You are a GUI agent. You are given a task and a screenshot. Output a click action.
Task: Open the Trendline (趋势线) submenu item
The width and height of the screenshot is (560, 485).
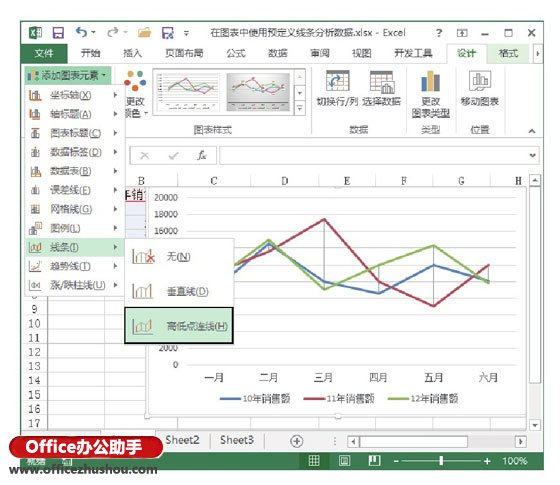pos(74,266)
